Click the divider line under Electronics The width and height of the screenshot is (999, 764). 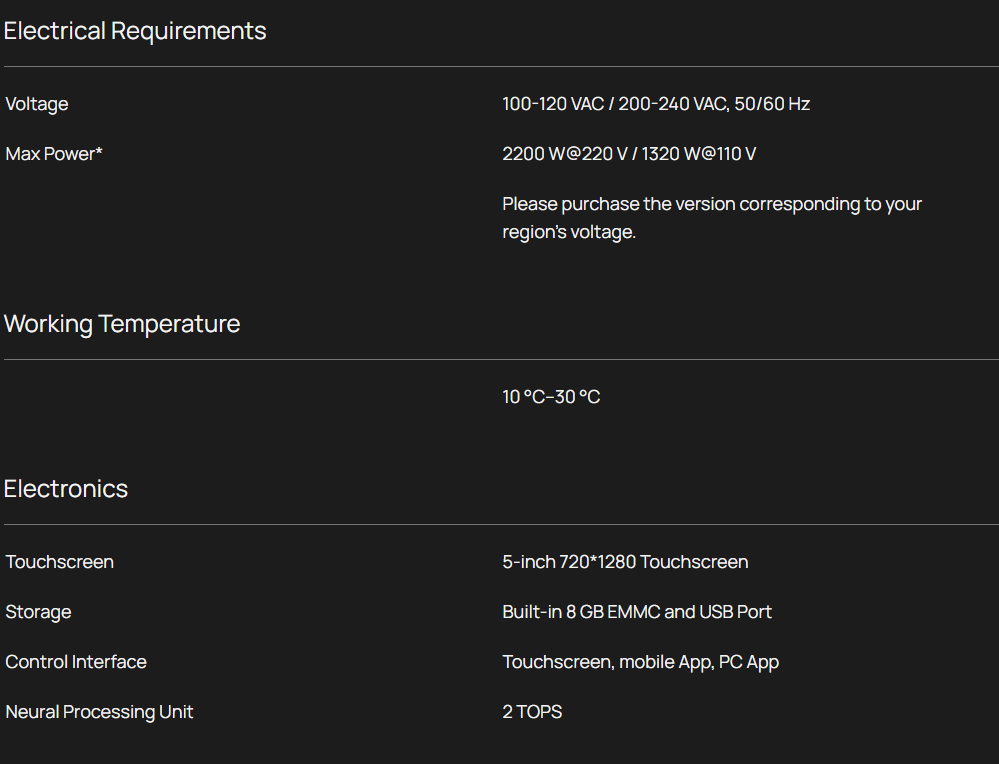coord(500,525)
